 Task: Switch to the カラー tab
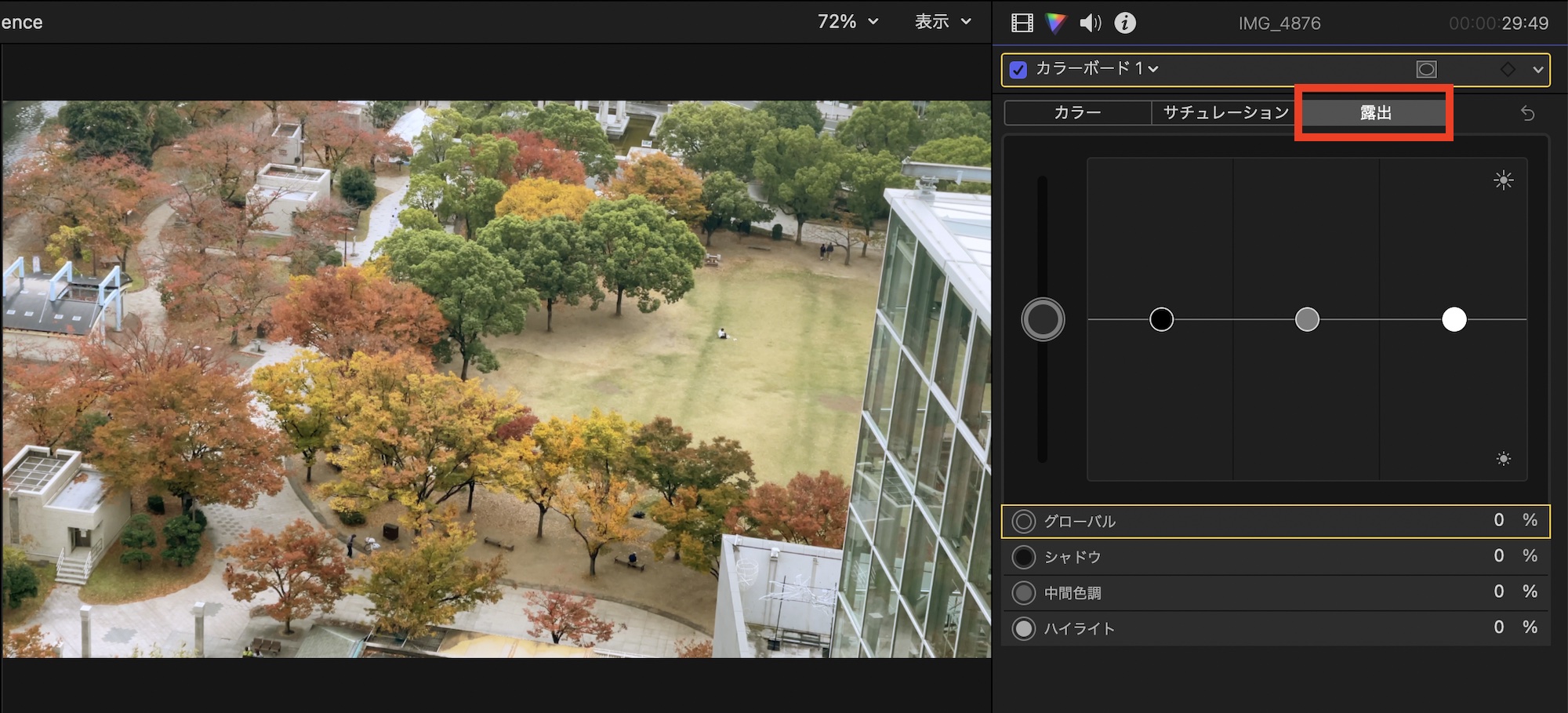tap(1077, 113)
